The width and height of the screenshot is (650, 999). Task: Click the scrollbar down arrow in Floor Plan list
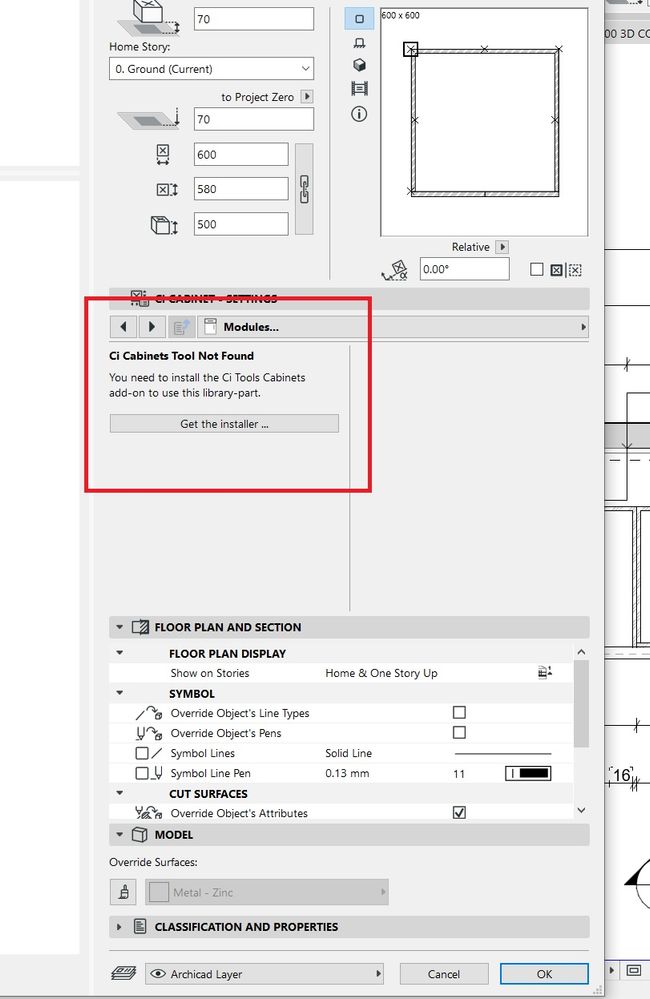pos(581,810)
